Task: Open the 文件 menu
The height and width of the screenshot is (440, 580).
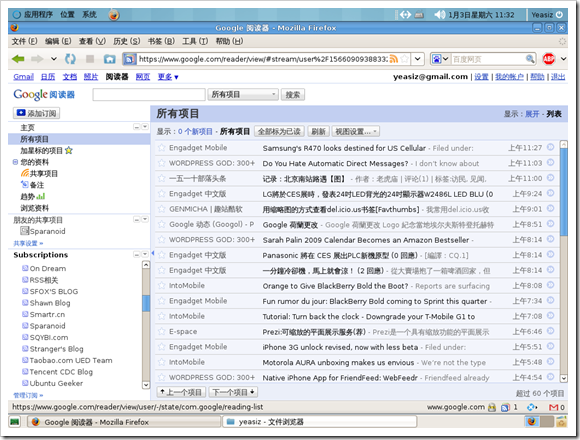Action: 24,41
